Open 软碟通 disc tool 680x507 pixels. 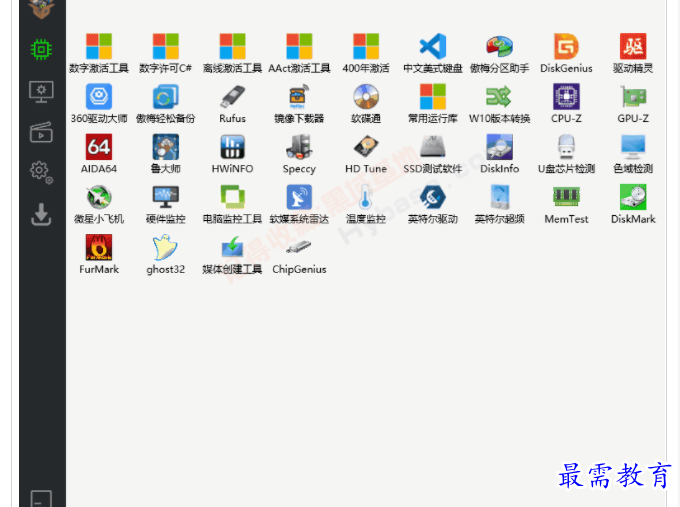coord(366,103)
